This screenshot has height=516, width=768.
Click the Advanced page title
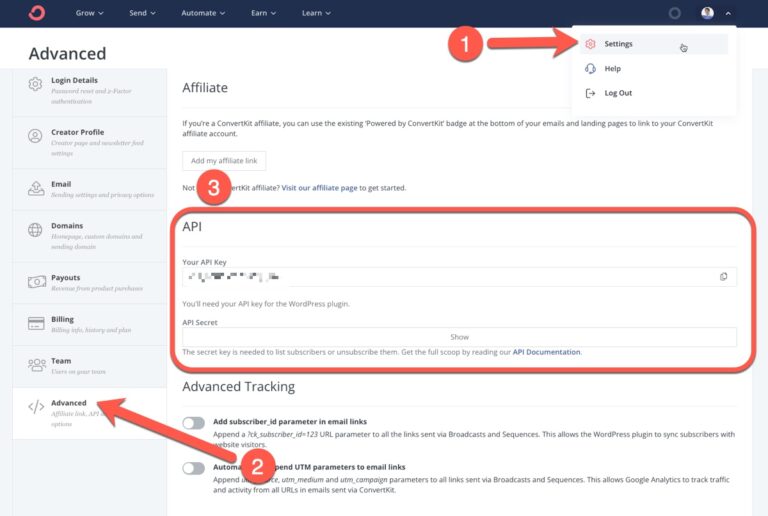pos(68,53)
